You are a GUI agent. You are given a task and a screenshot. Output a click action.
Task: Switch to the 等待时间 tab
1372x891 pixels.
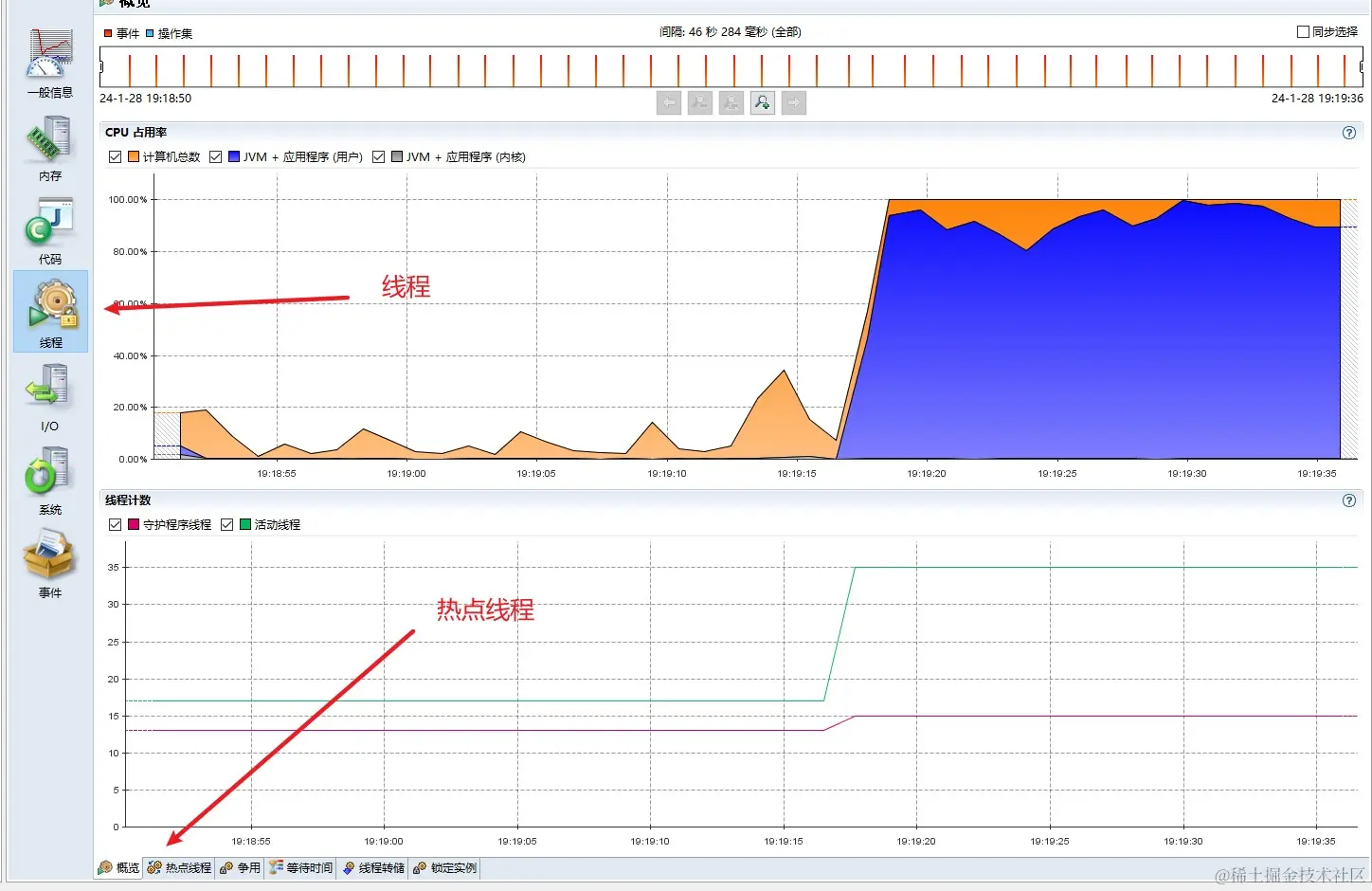pyautogui.click(x=300, y=868)
